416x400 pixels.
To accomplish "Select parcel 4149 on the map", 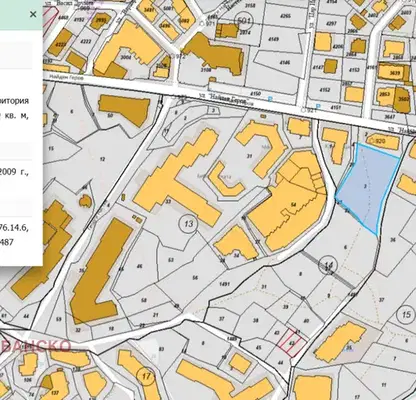I will point(273,39).
